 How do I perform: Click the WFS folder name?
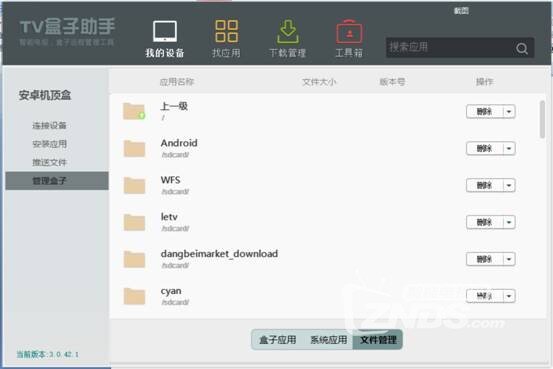pos(170,180)
